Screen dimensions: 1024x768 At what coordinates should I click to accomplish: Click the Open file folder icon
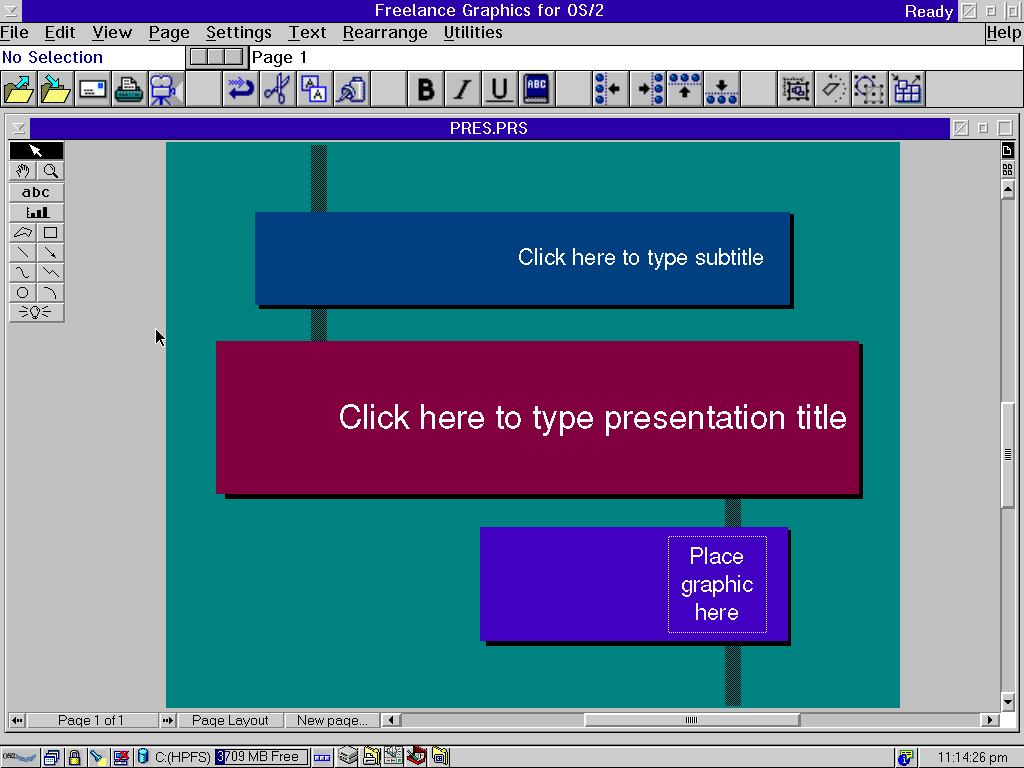pyautogui.click(x=19, y=89)
